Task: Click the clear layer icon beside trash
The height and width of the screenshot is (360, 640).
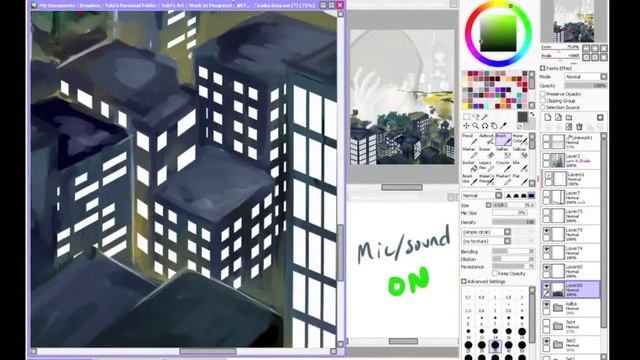Action: coord(569,127)
